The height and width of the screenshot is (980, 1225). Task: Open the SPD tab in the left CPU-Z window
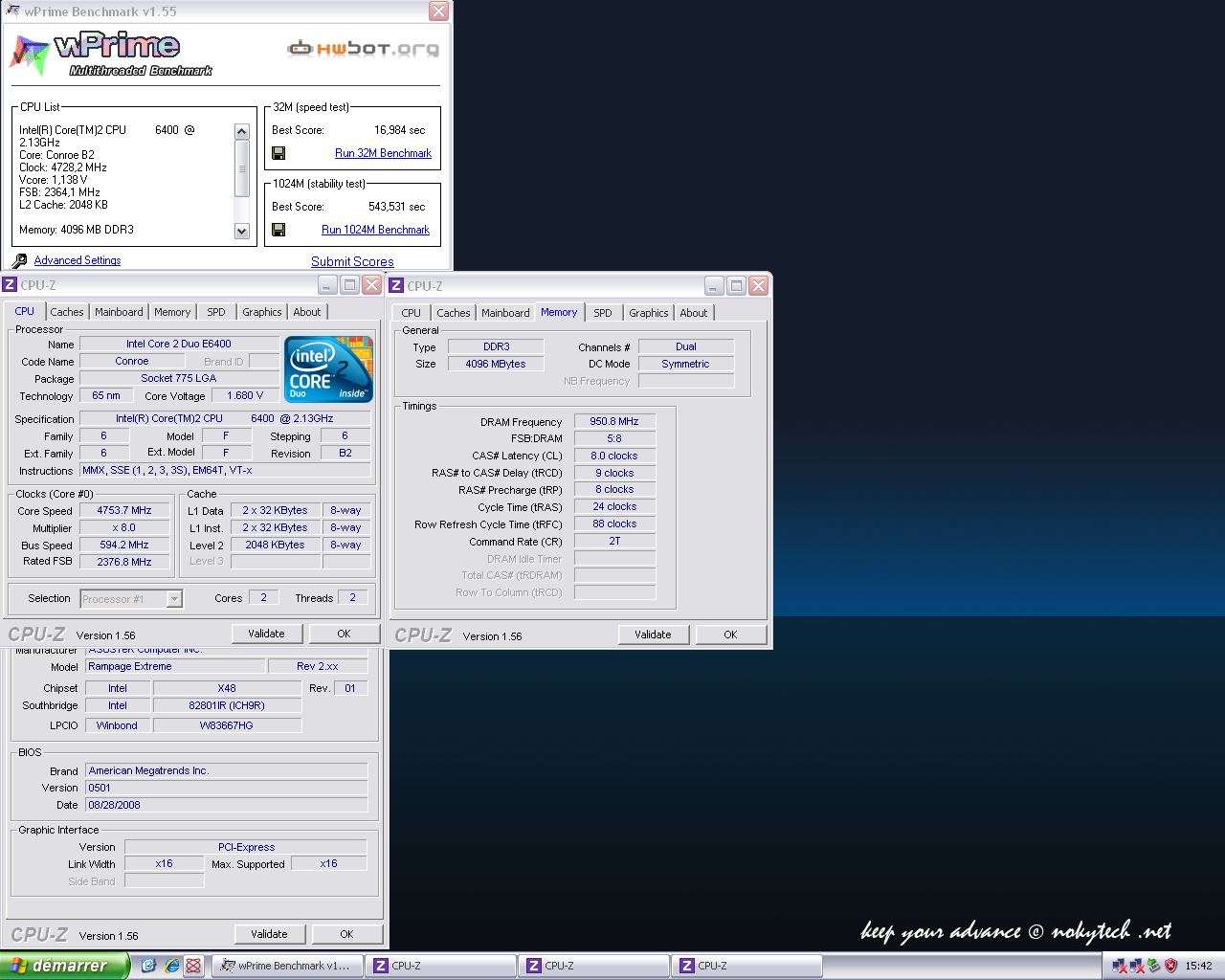216,312
